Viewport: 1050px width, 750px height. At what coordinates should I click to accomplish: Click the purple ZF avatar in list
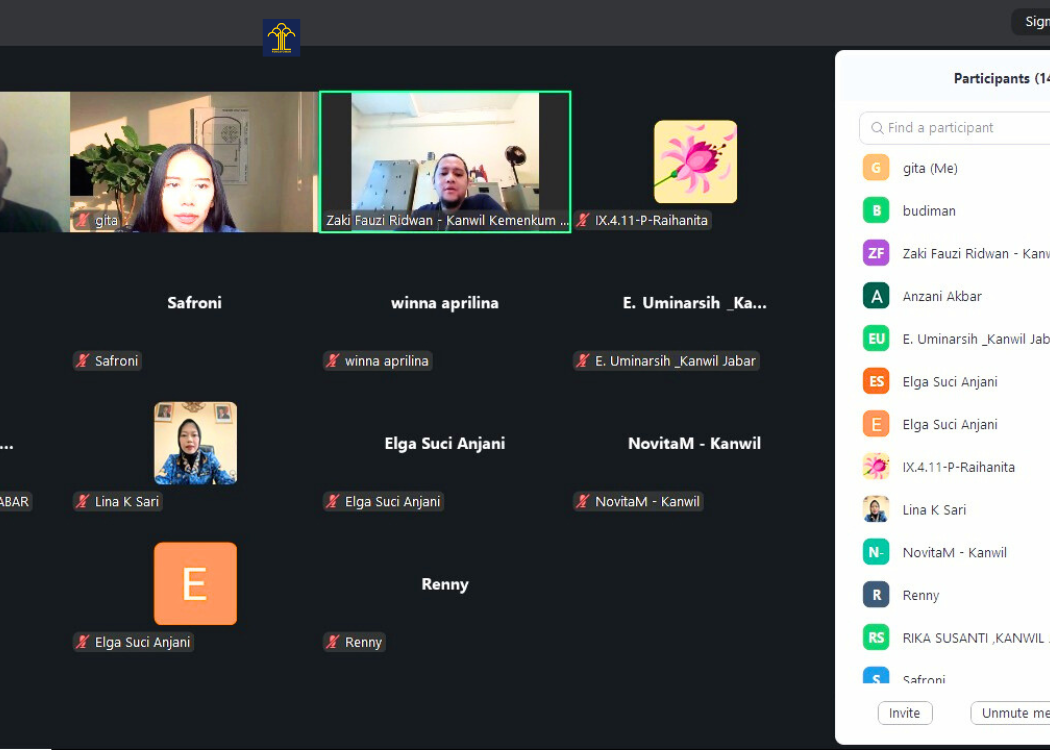click(876, 253)
